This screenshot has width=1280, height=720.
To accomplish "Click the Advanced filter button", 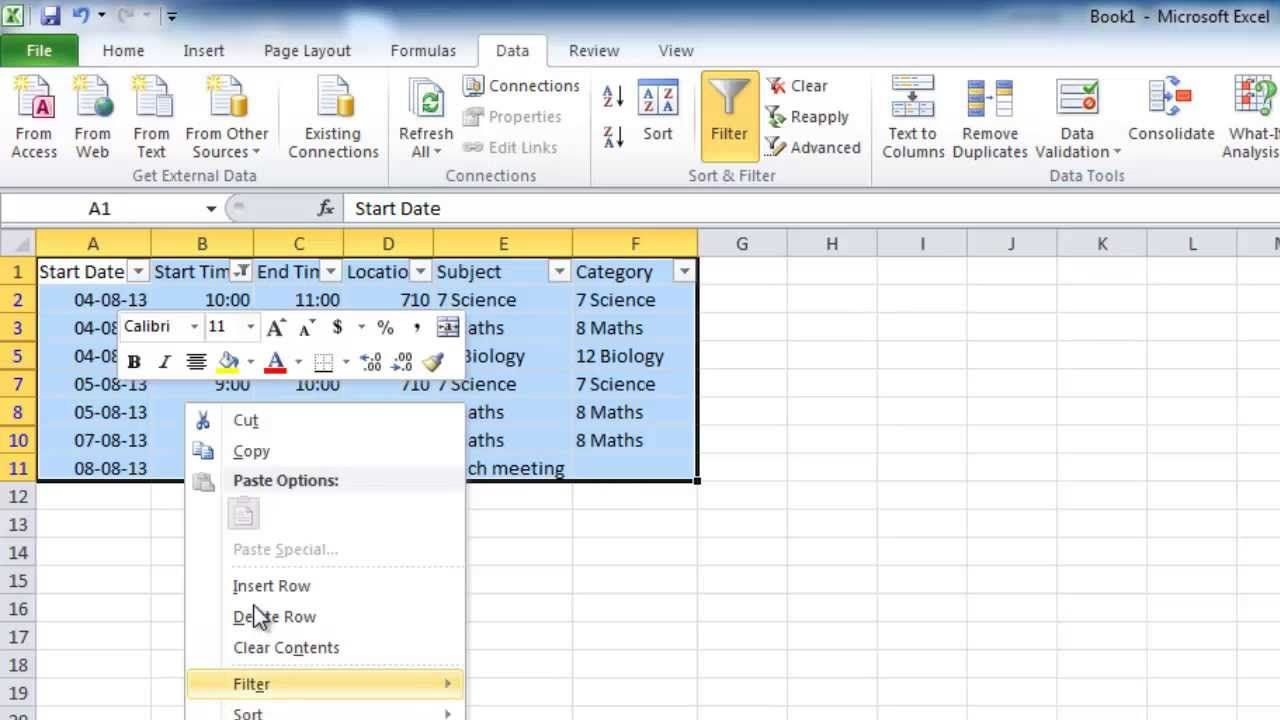I will coord(813,147).
